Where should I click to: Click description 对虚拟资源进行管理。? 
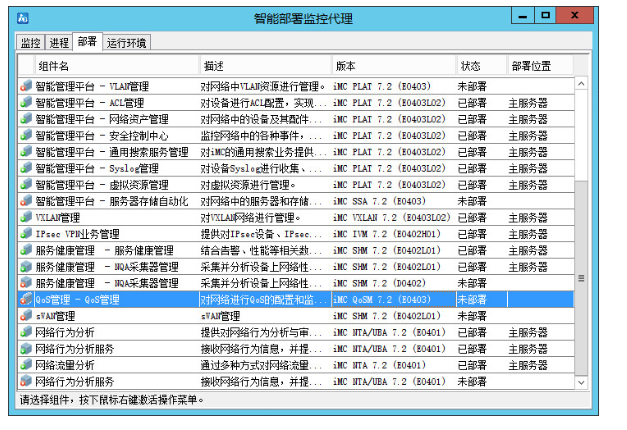point(248,185)
